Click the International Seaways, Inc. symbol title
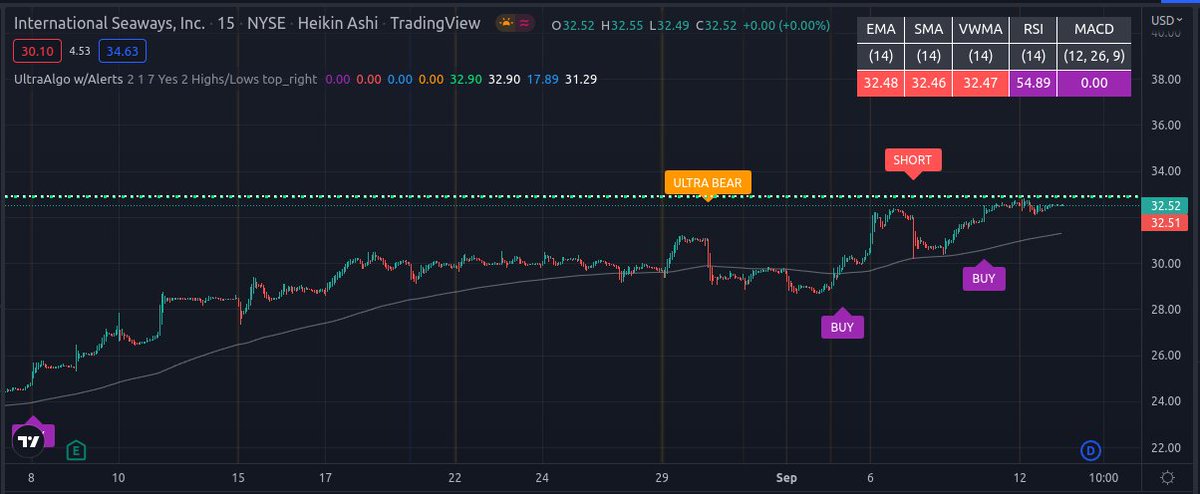1200x494 pixels. 107,23
